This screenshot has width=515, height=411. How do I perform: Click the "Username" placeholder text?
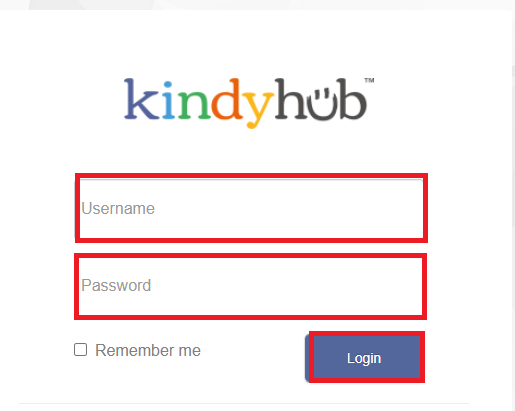(x=118, y=208)
